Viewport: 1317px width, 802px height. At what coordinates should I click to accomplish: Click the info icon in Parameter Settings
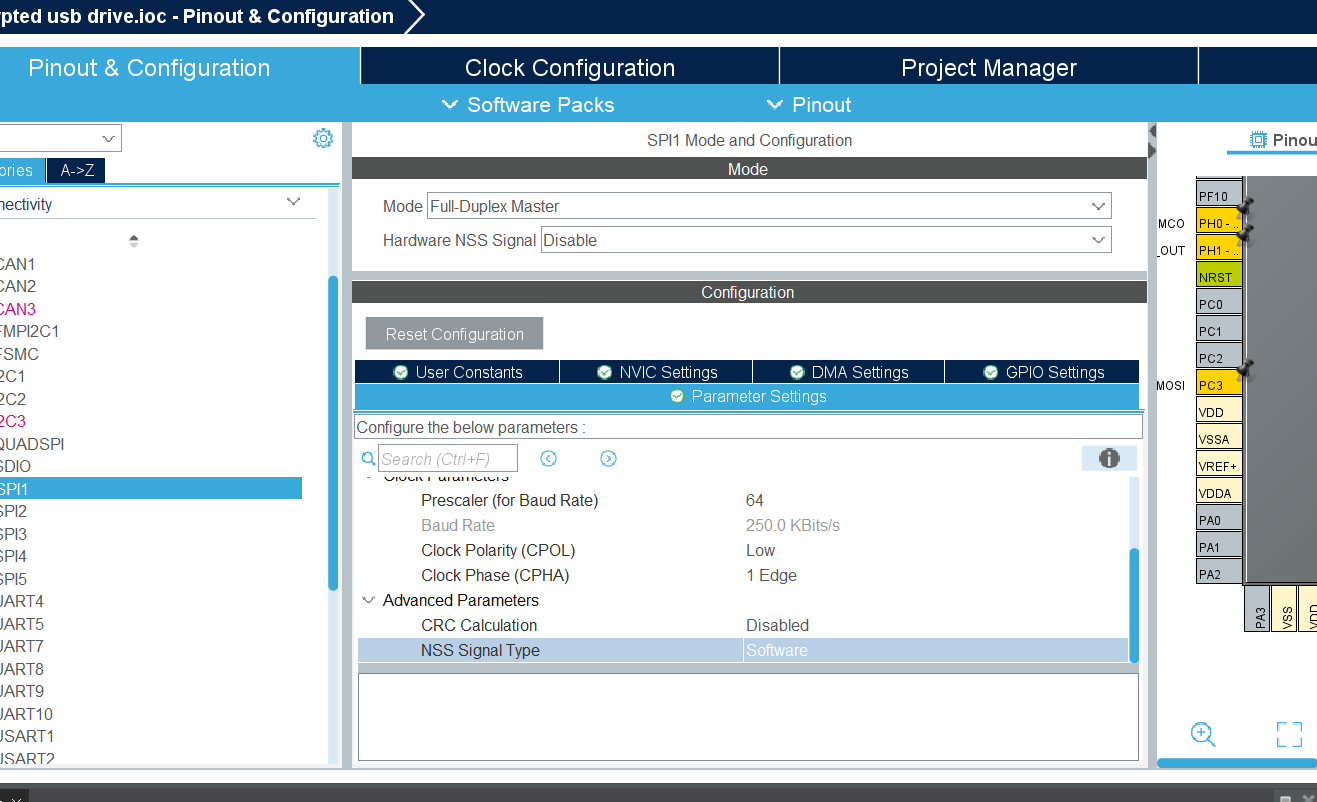[1109, 459]
